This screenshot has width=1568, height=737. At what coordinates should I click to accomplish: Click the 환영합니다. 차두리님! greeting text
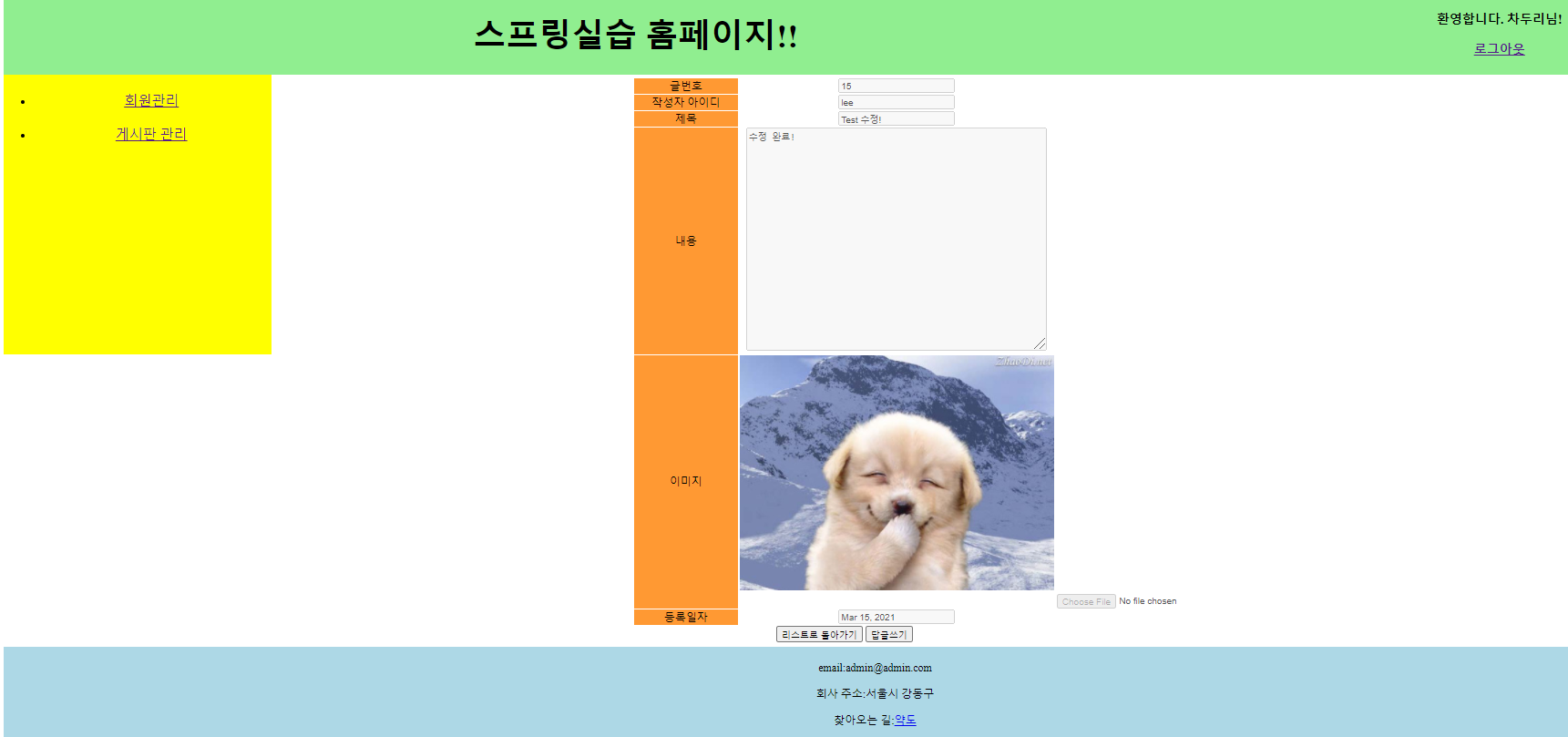(1499, 18)
